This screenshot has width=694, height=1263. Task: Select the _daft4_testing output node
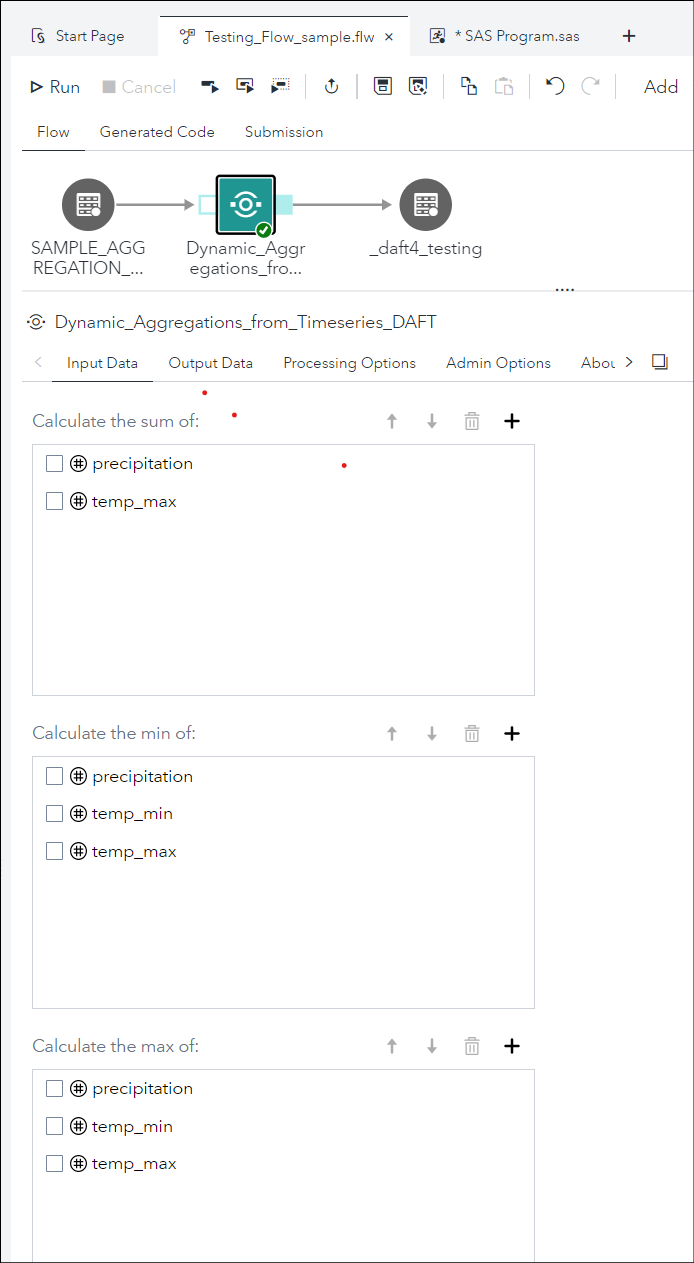pyautogui.click(x=425, y=204)
